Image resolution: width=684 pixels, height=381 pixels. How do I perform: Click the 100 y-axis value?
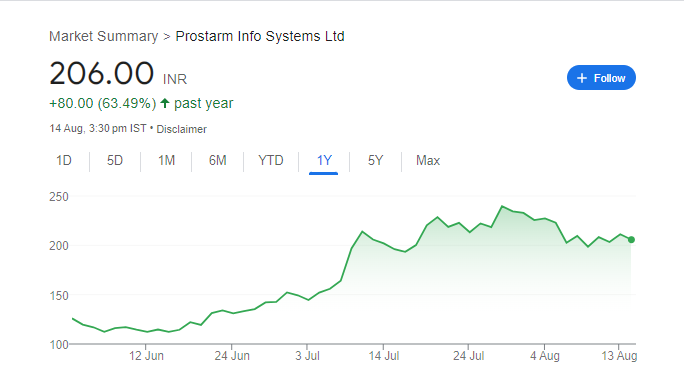(59, 345)
